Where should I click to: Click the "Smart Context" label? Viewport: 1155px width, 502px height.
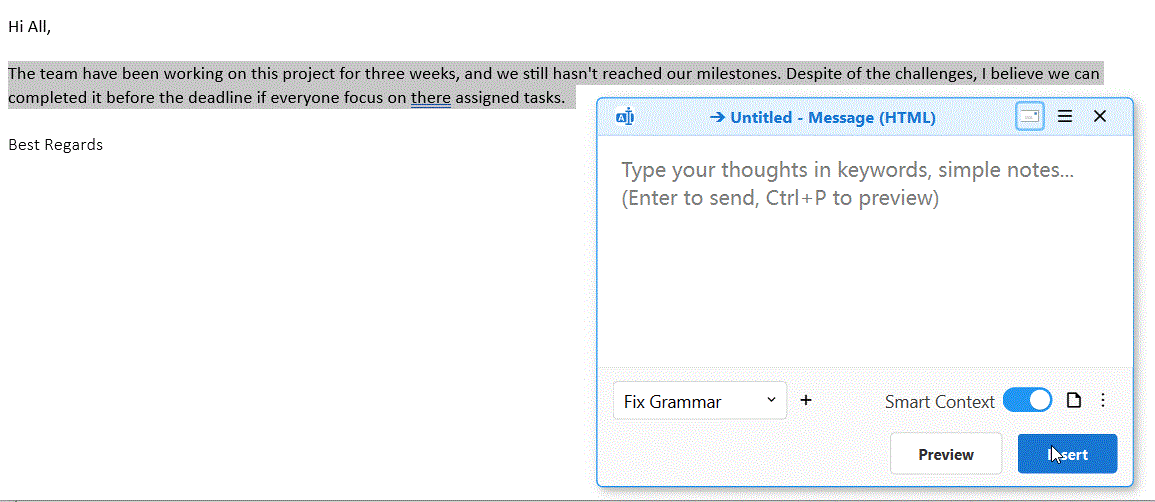pos(940,402)
